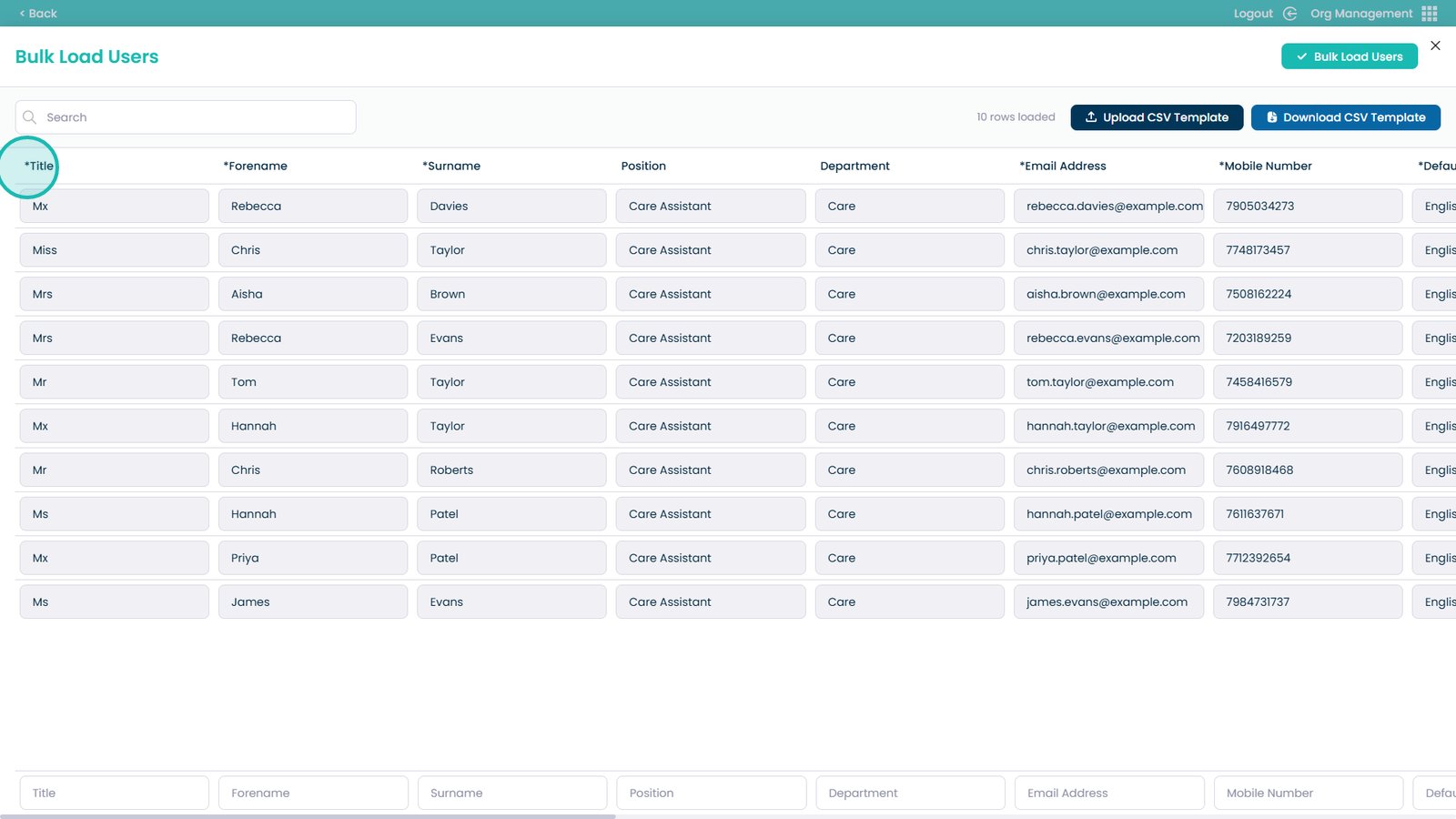This screenshot has width=1456, height=819.
Task: Select the Forename cell containing Aisha
Action: 312,294
